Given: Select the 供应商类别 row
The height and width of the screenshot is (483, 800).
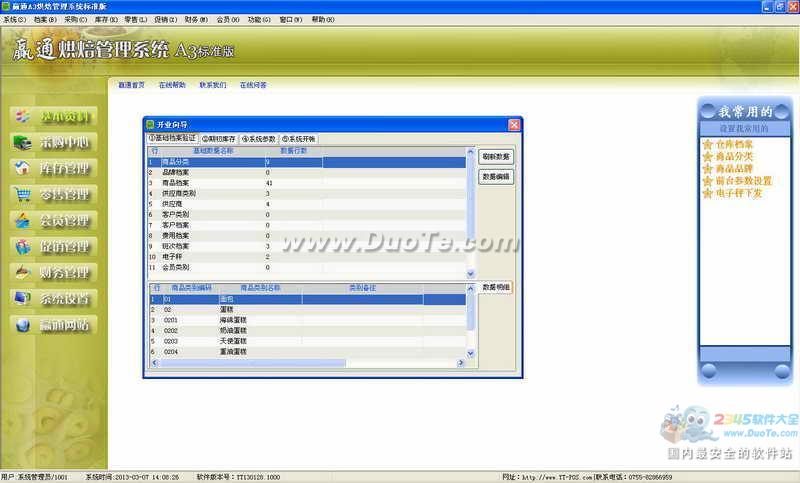Looking at the screenshot, I should pos(307,194).
